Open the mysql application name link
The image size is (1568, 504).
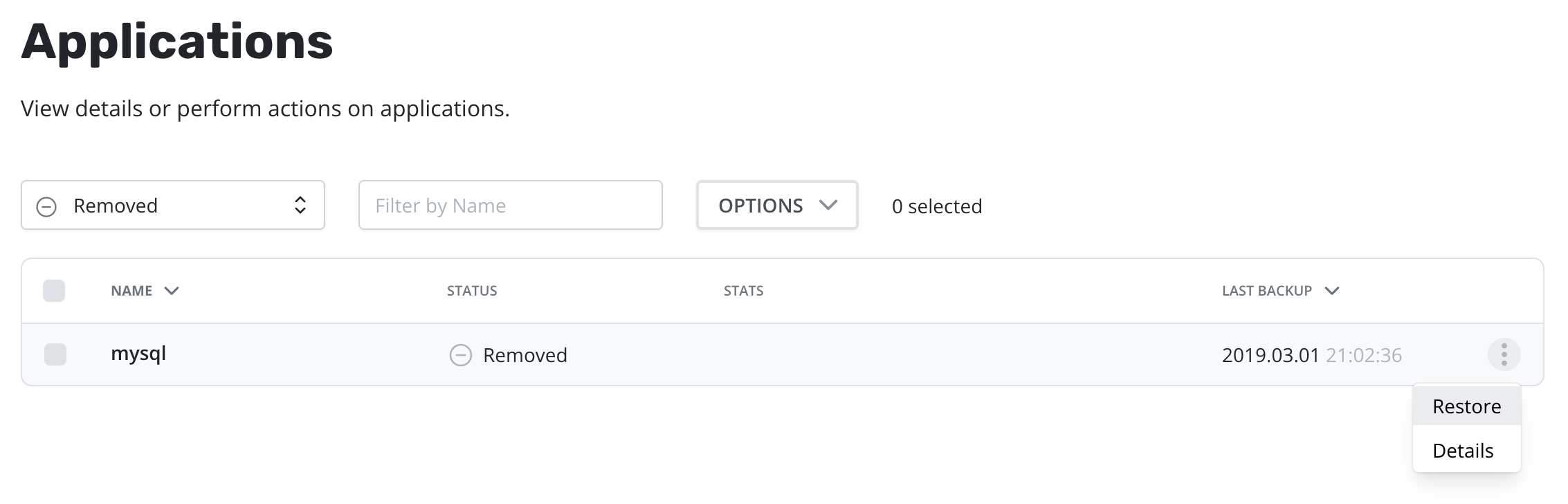point(138,354)
